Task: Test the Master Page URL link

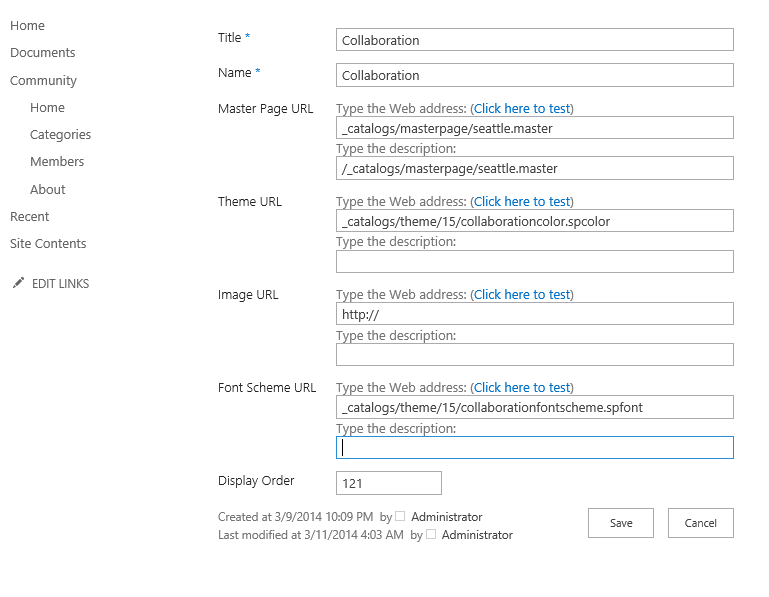Action: pos(522,108)
